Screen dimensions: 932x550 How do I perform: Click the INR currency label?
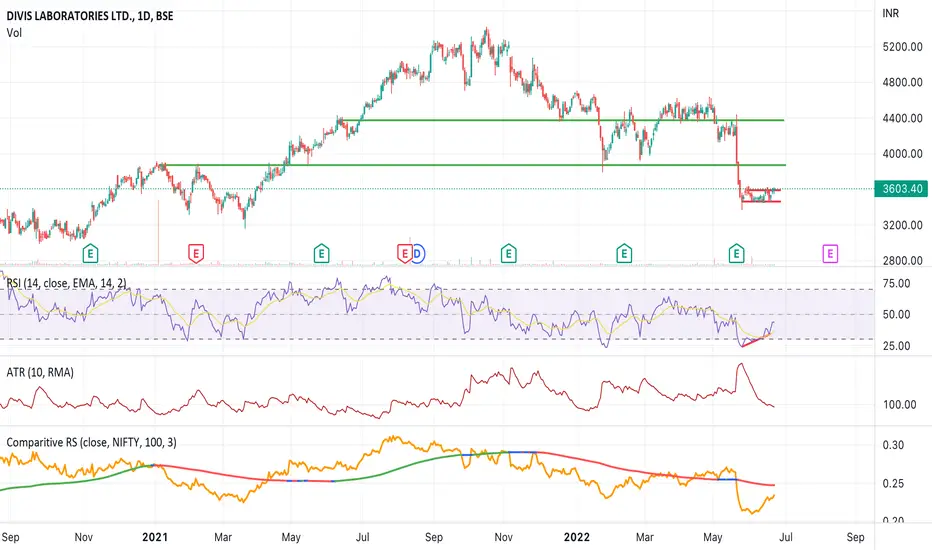click(x=890, y=13)
